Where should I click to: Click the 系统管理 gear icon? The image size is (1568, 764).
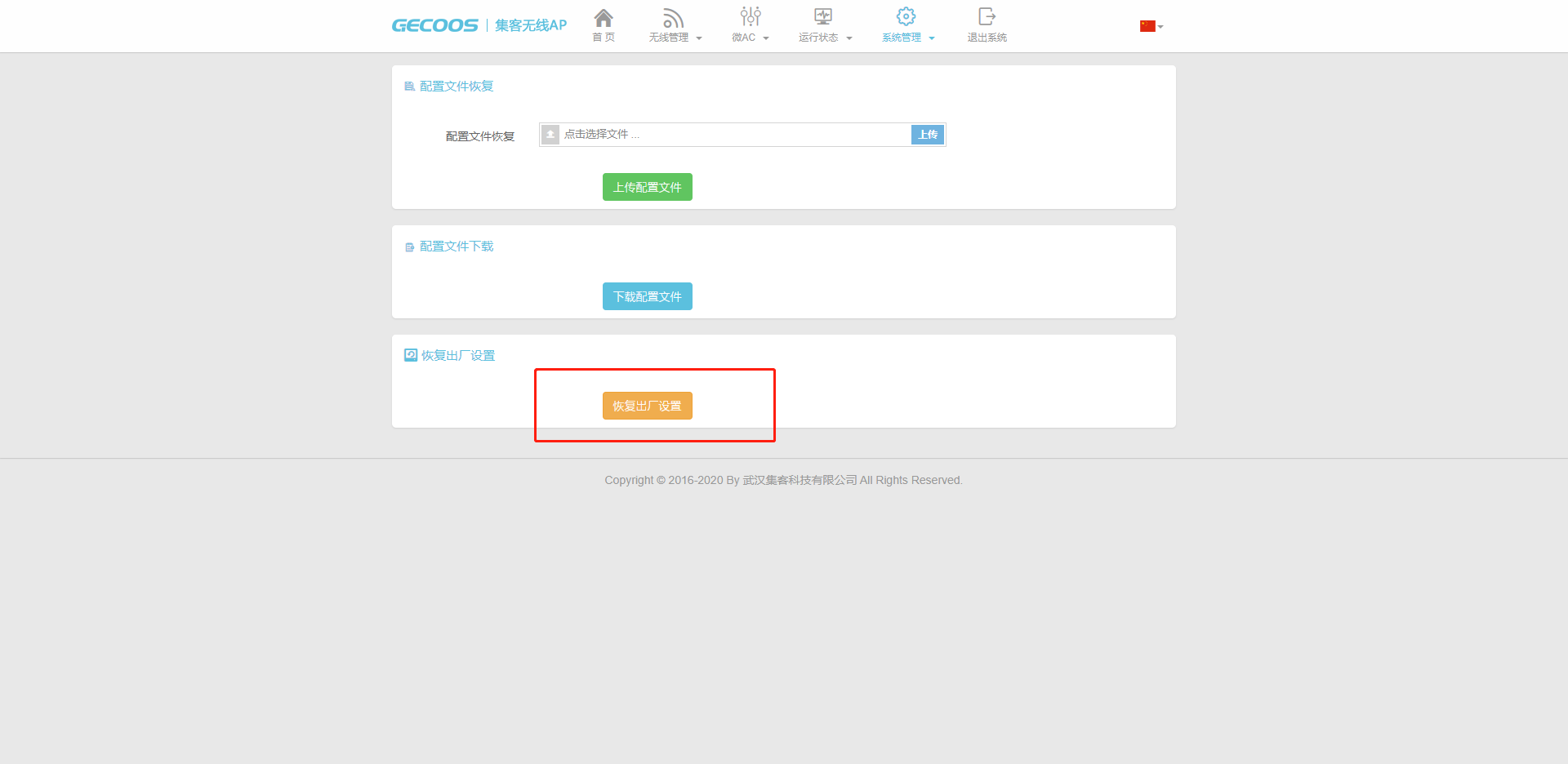(x=906, y=16)
